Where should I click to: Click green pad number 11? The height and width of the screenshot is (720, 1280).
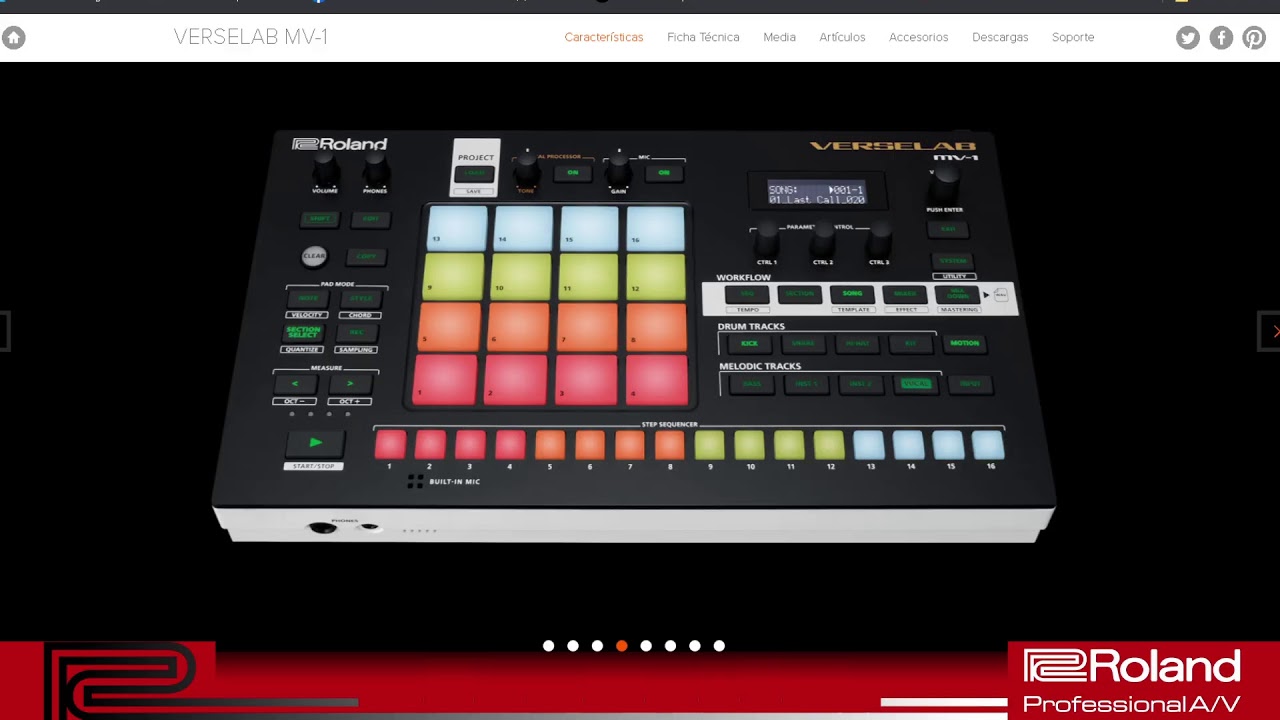click(x=590, y=275)
